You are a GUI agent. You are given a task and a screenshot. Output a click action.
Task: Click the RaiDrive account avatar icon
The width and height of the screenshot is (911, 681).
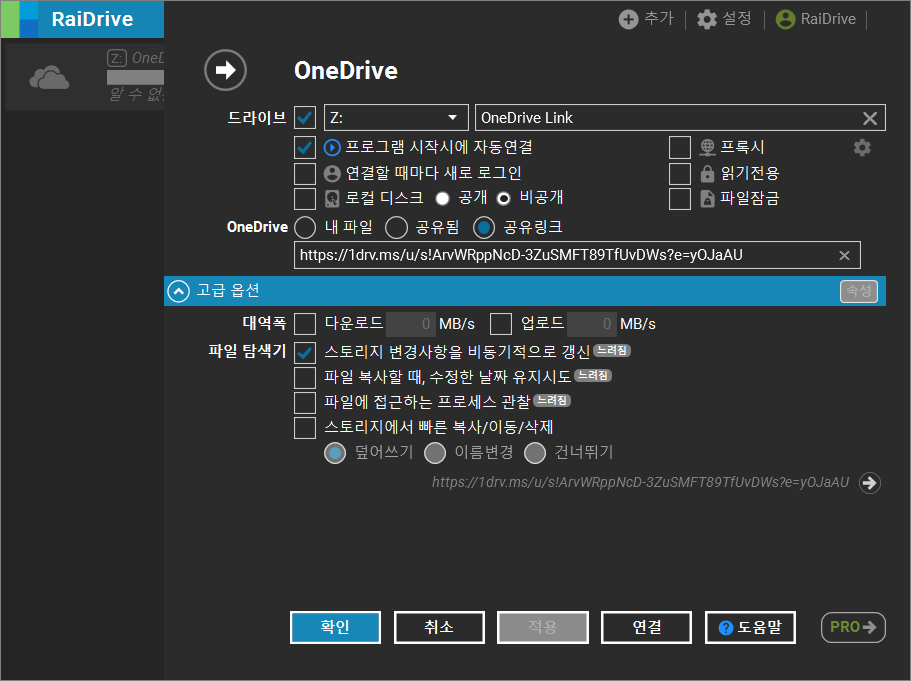click(x=785, y=19)
